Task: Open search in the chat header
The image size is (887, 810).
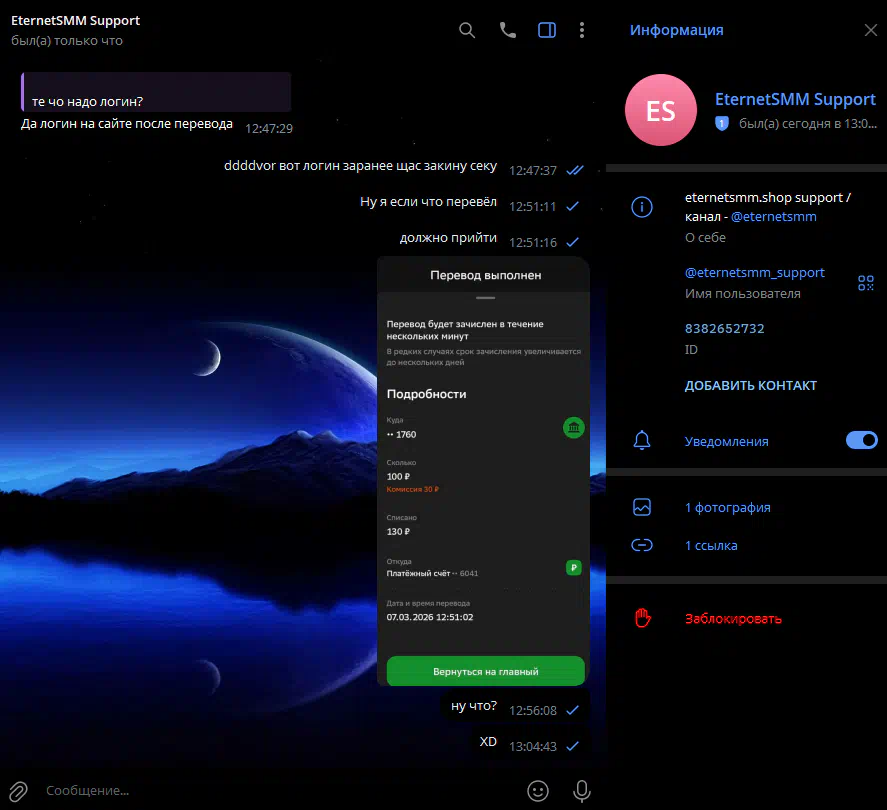Action: click(x=467, y=30)
